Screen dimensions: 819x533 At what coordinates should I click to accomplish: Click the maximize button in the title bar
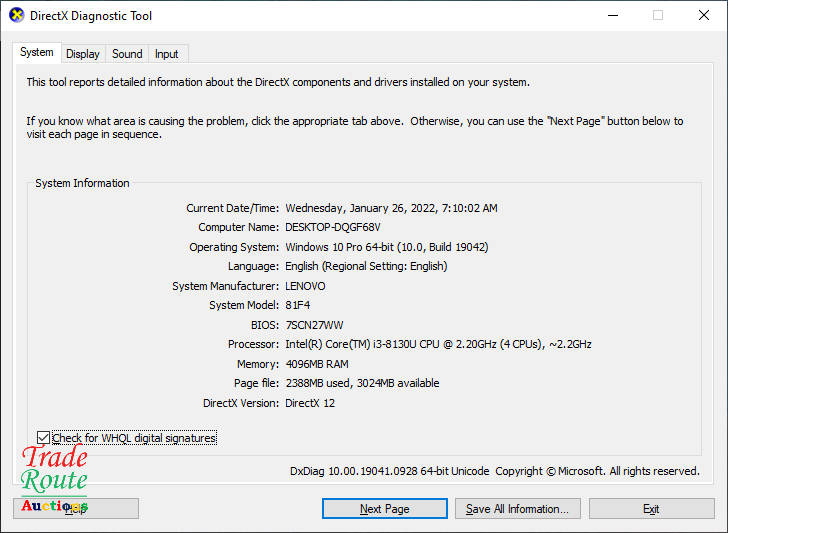[x=658, y=16]
